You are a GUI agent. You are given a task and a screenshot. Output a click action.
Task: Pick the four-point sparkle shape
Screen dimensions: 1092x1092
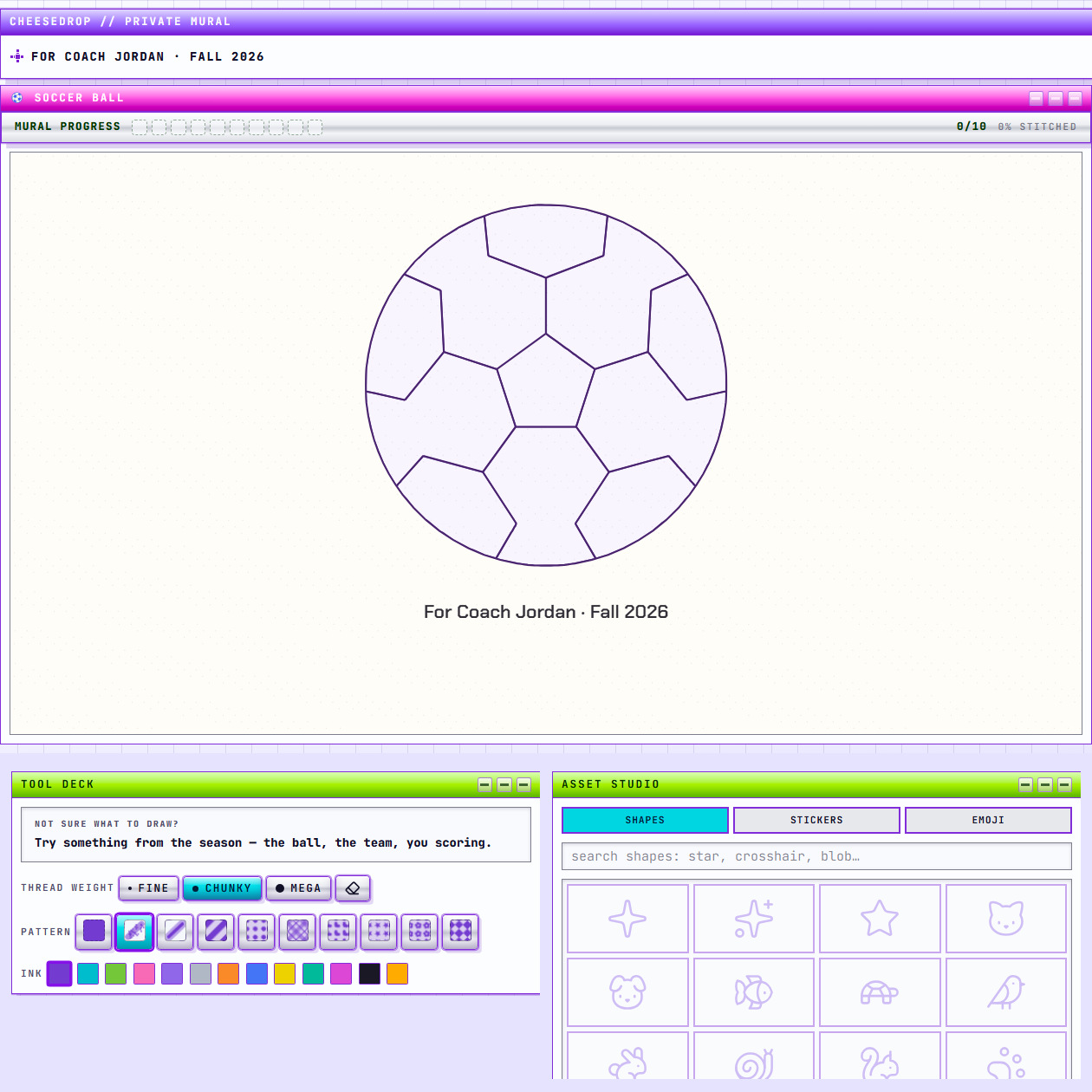627,919
